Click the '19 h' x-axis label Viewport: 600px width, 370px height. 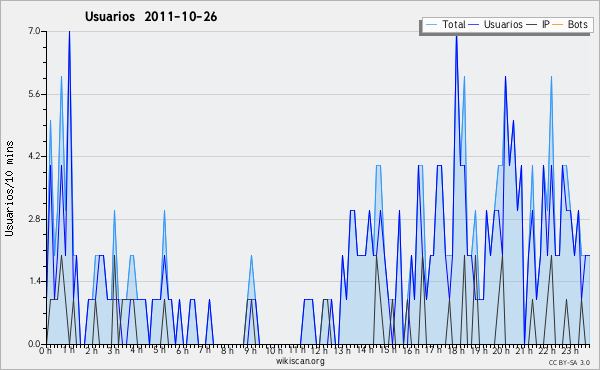point(478,350)
